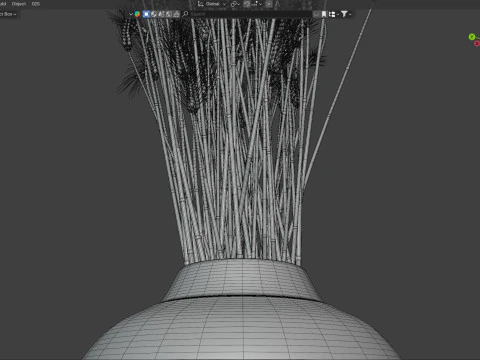This screenshot has width=480, height=360.
Task: Open the proportional falloff curve icon
Action: click(x=277, y=4)
